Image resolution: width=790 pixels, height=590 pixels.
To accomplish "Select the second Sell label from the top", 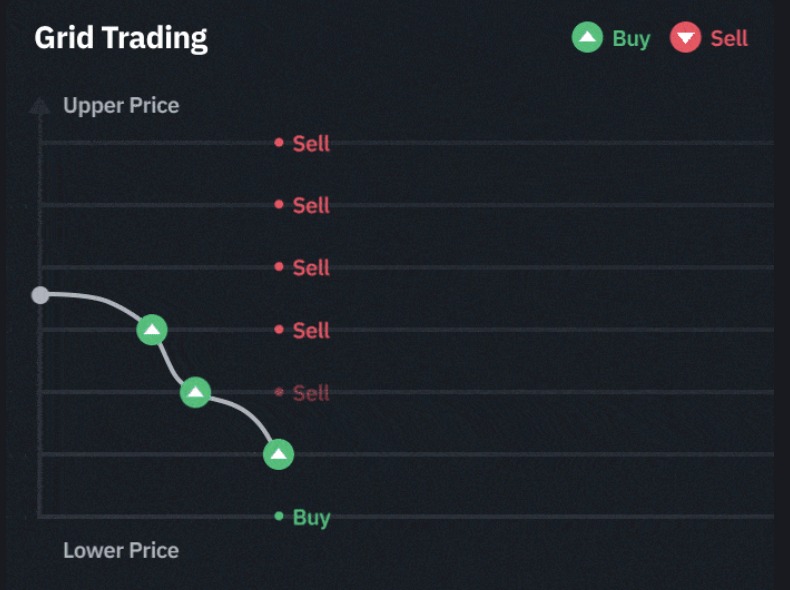I will pos(311,206).
